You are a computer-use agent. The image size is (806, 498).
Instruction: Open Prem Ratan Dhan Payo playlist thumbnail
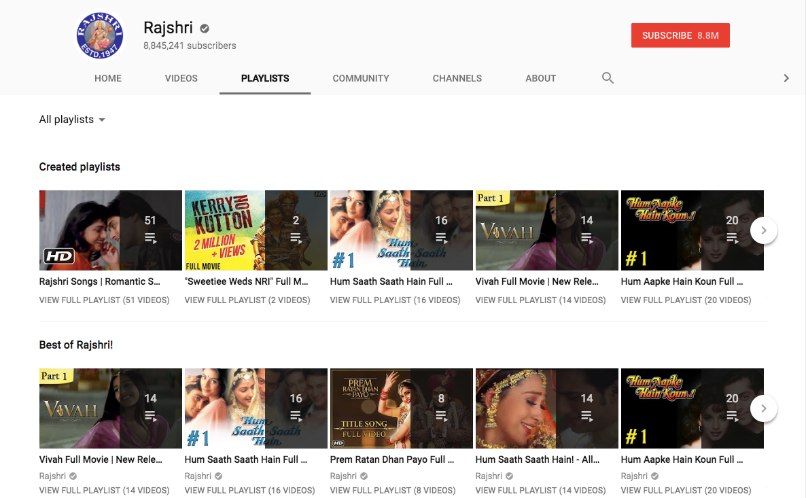pos(401,408)
